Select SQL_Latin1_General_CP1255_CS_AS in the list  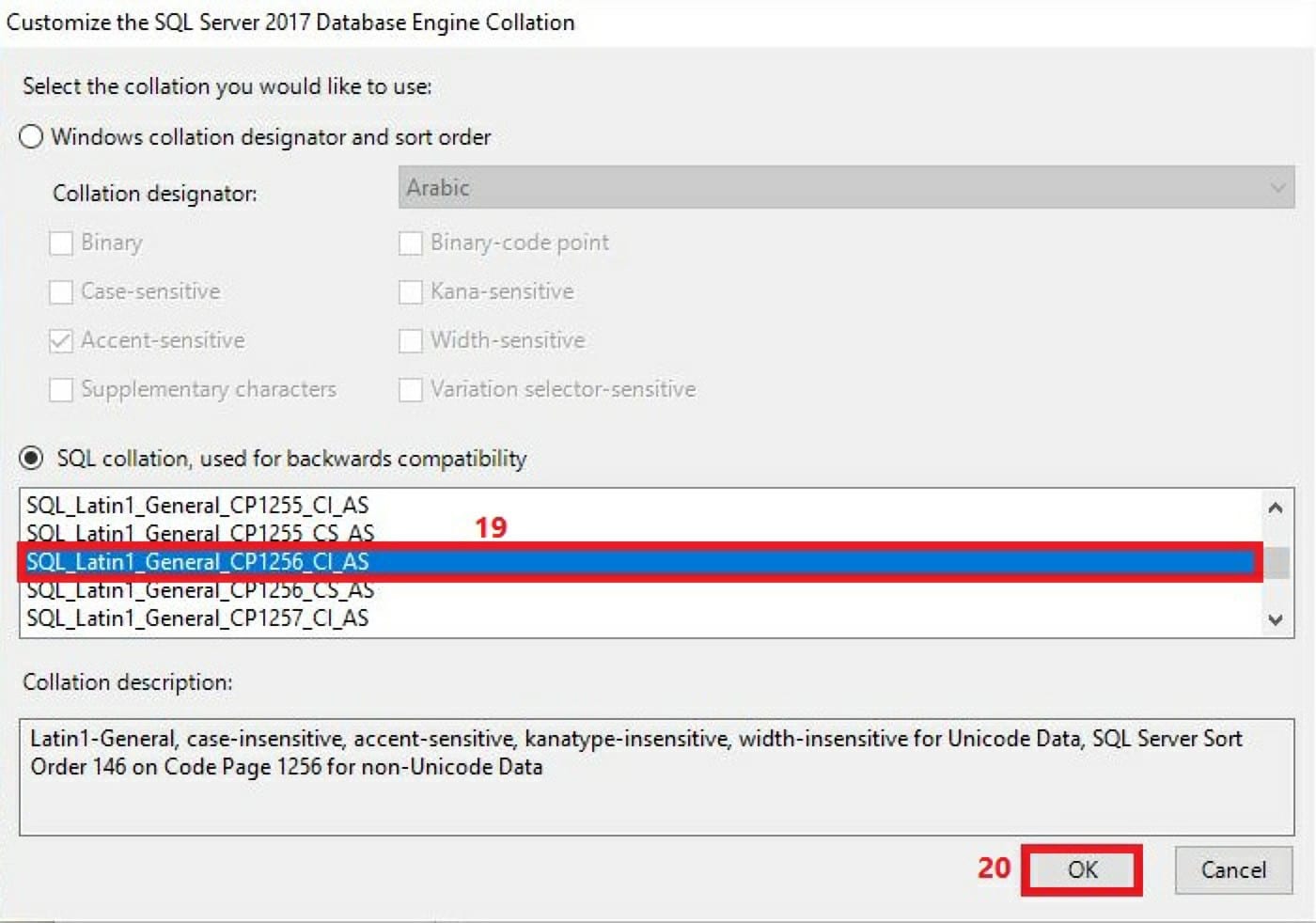(x=639, y=533)
